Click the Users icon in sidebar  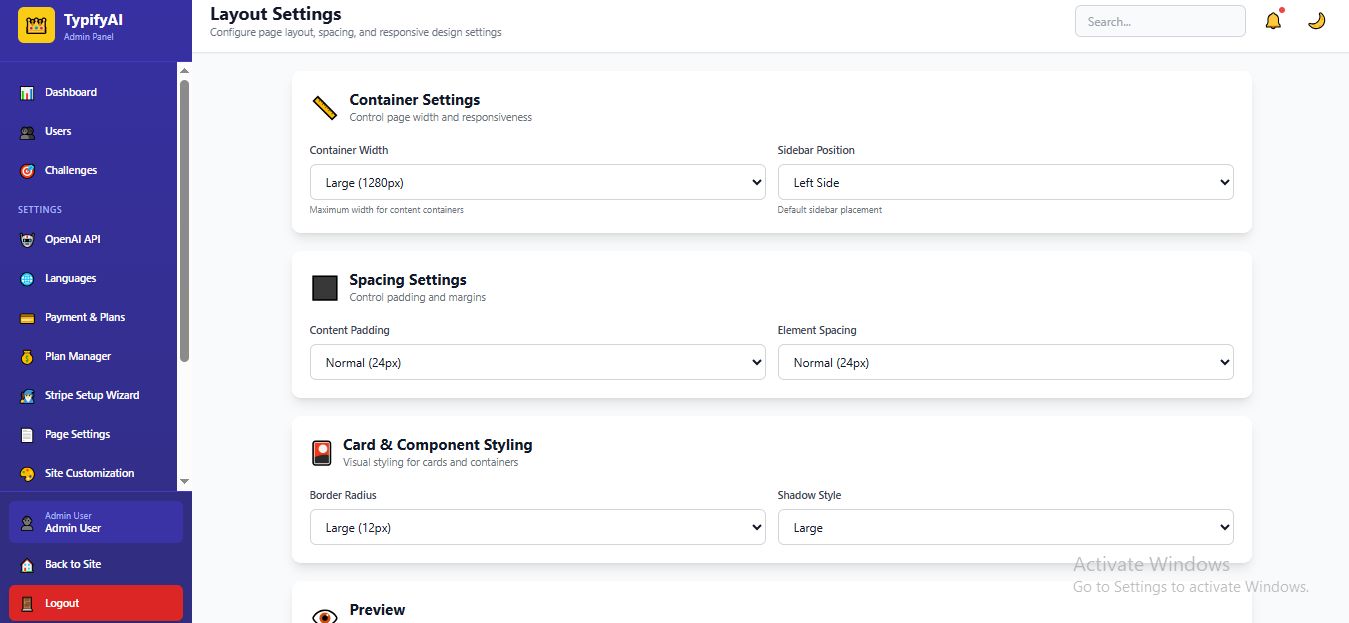pos(27,132)
